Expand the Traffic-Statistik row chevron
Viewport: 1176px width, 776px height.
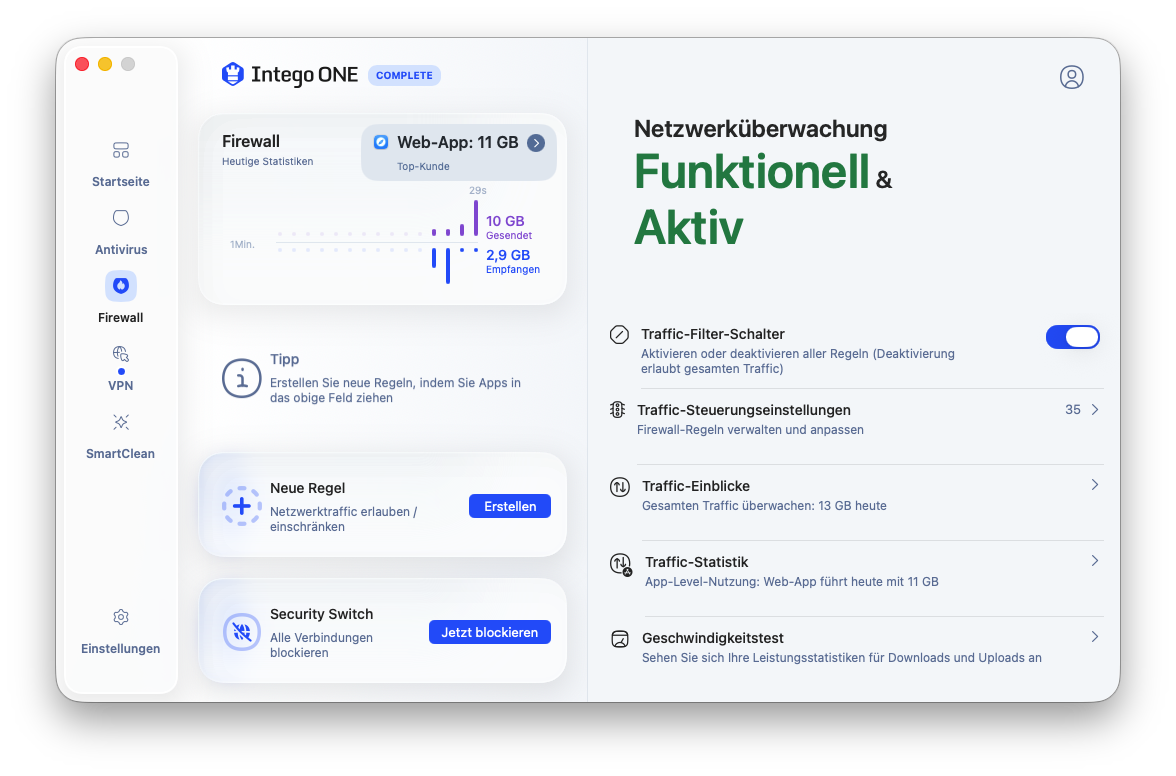pos(1095,561)
